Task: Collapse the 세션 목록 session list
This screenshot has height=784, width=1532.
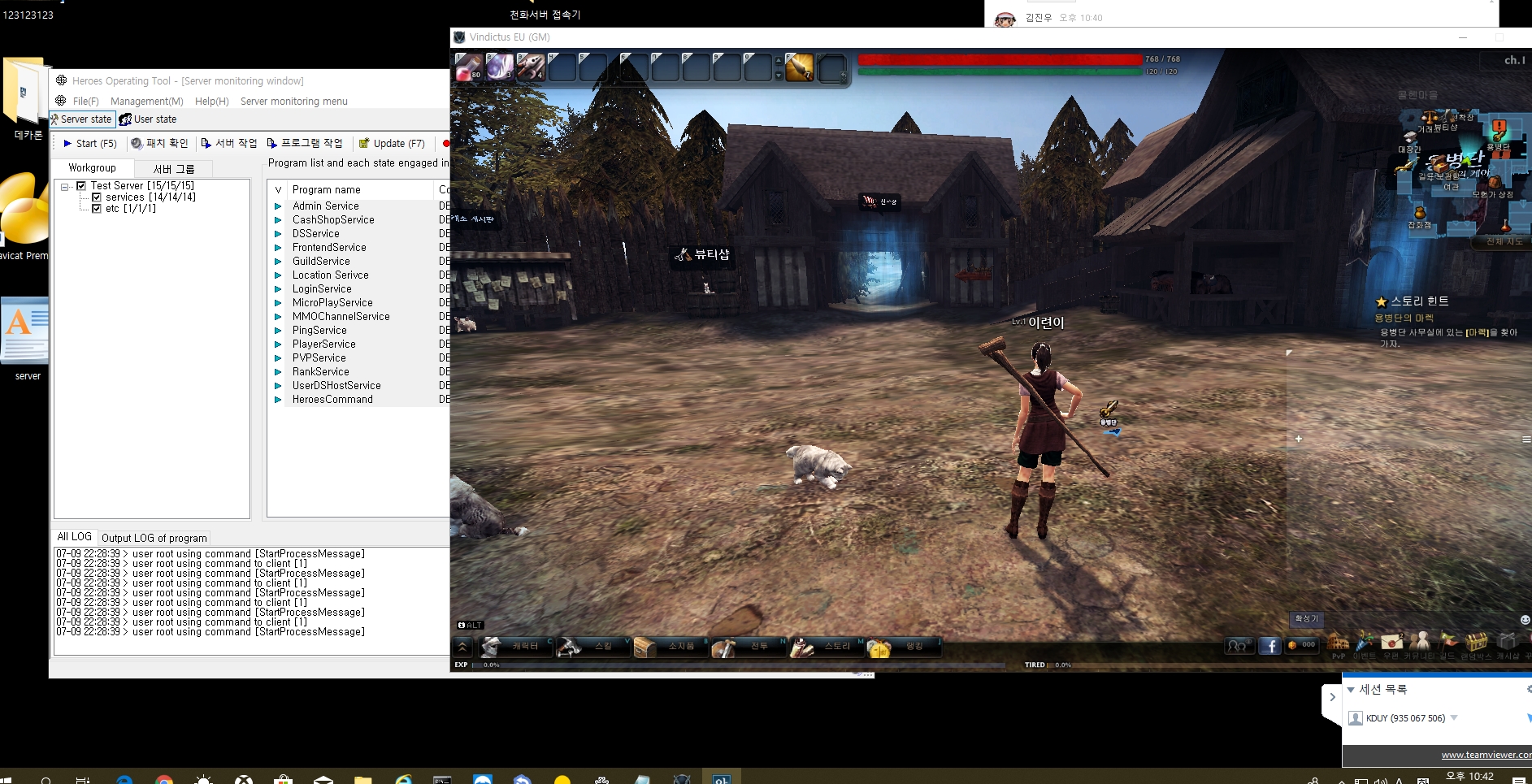Action: (x=1351, y=690)
